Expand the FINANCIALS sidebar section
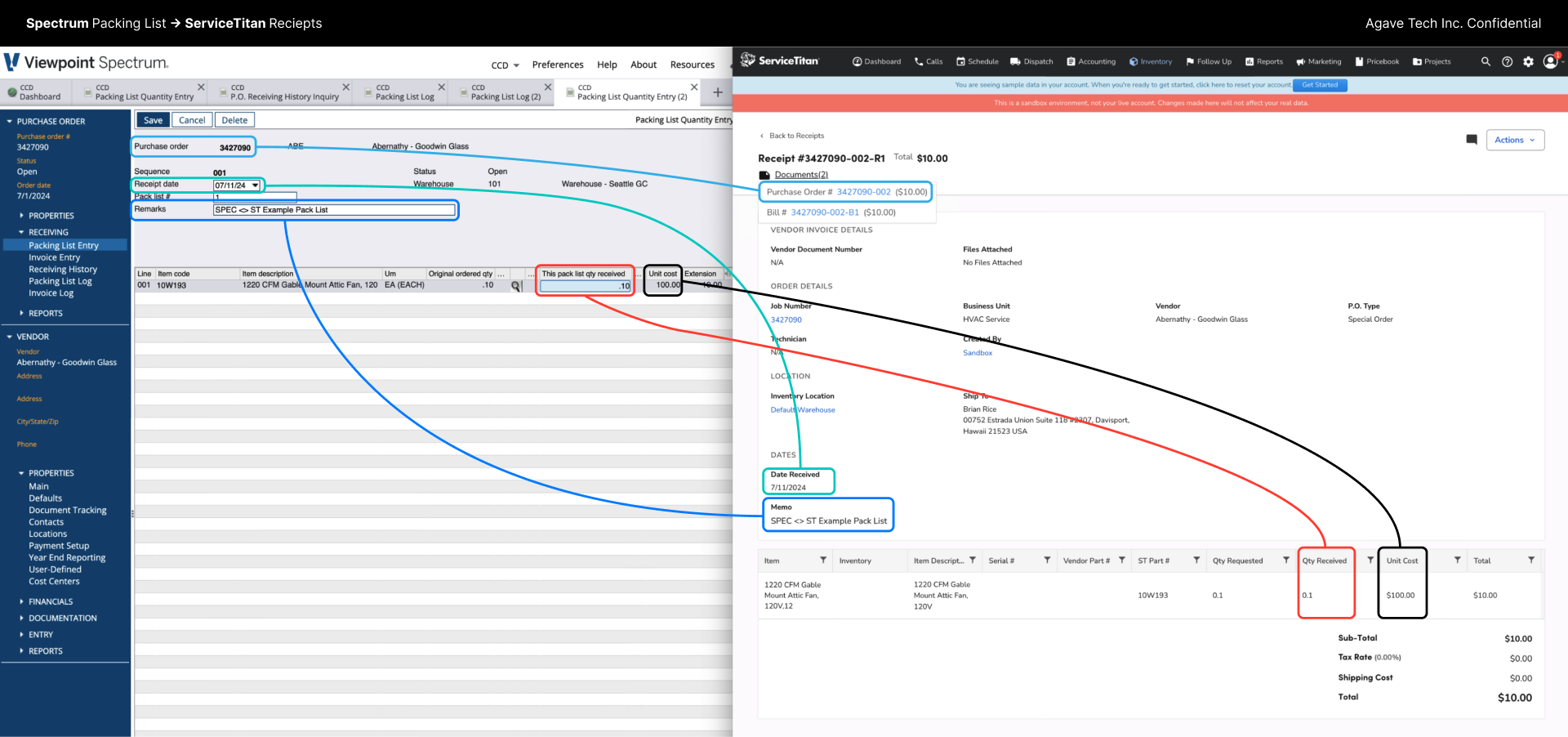 [x=21, y=601]
